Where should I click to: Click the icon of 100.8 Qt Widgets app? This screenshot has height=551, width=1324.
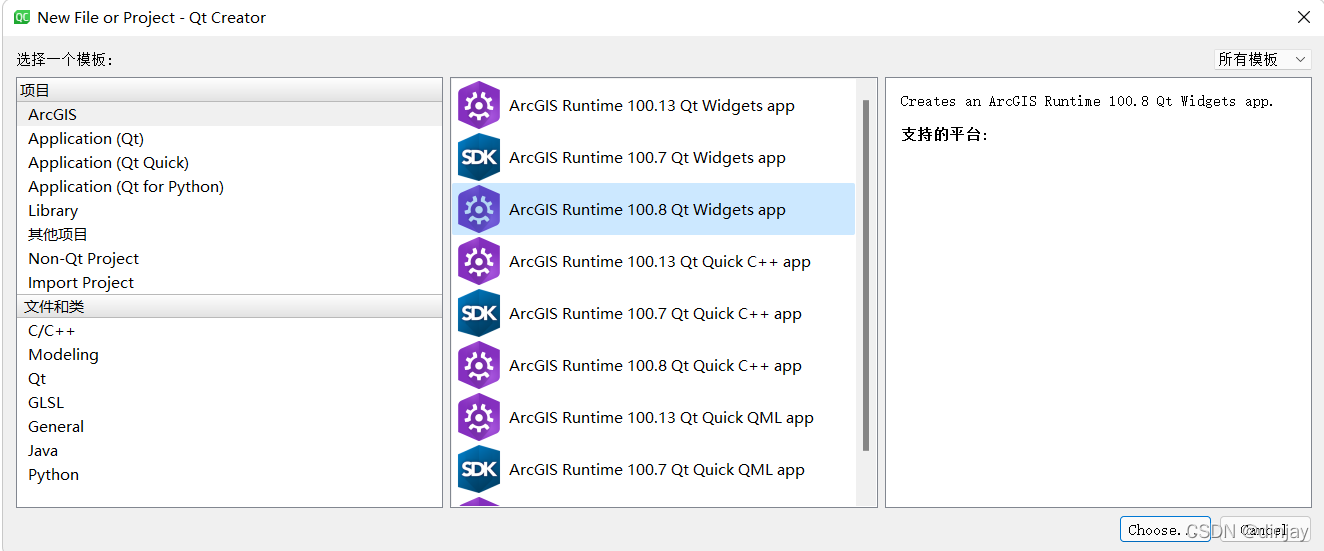pyautogui.click(x=479, y=209)
